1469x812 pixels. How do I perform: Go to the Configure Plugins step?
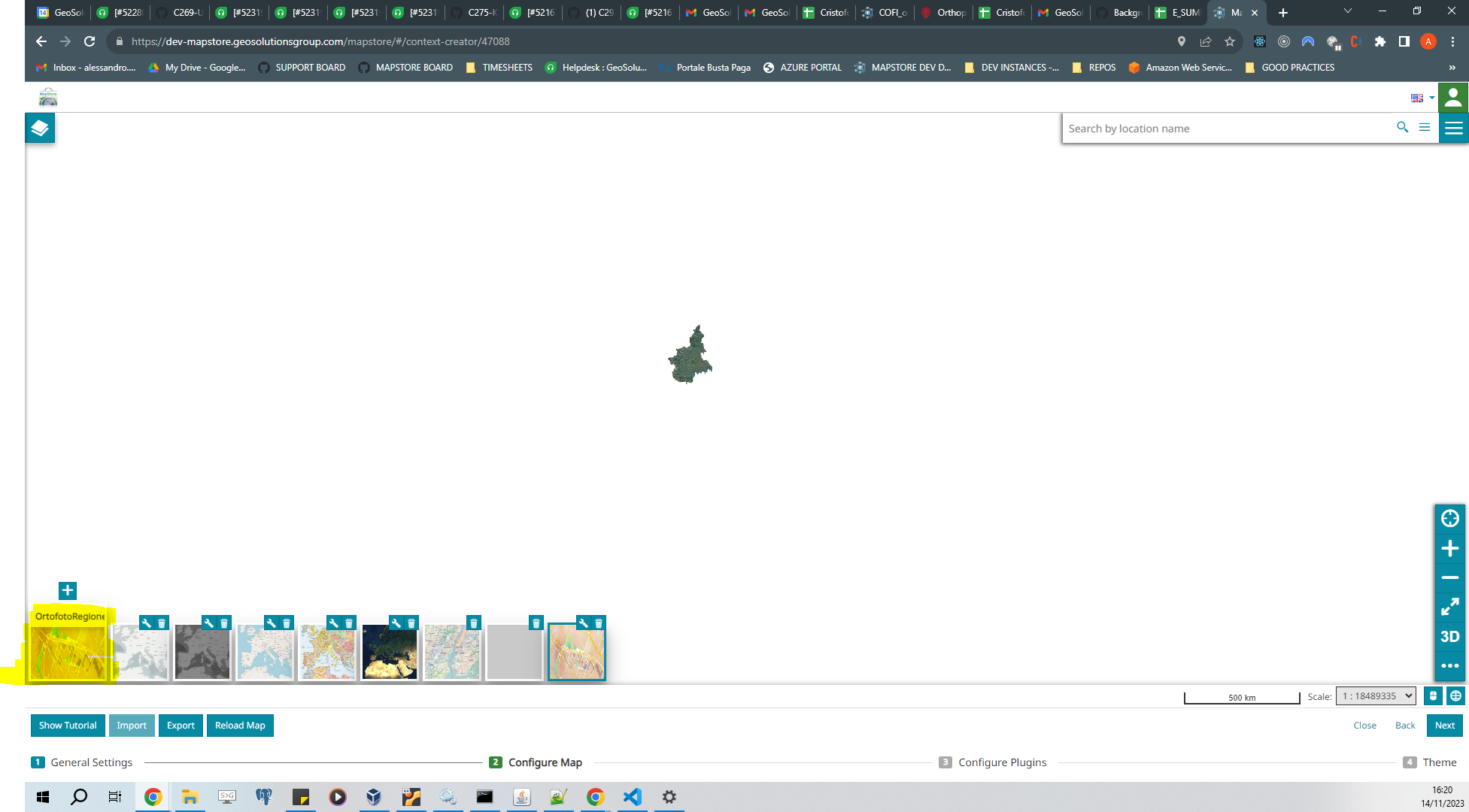click(x=1002, y=762)
